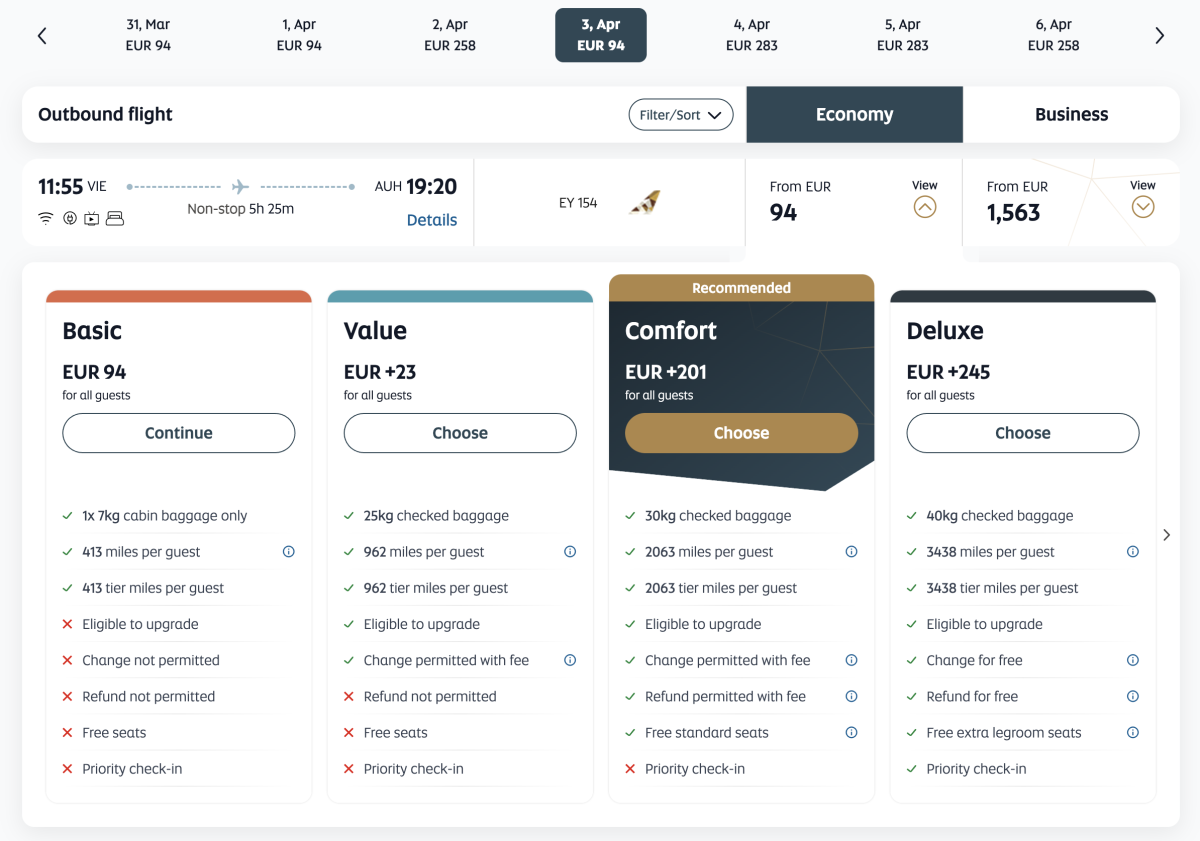Click the Etihad airline logo for EY 154

644,203
